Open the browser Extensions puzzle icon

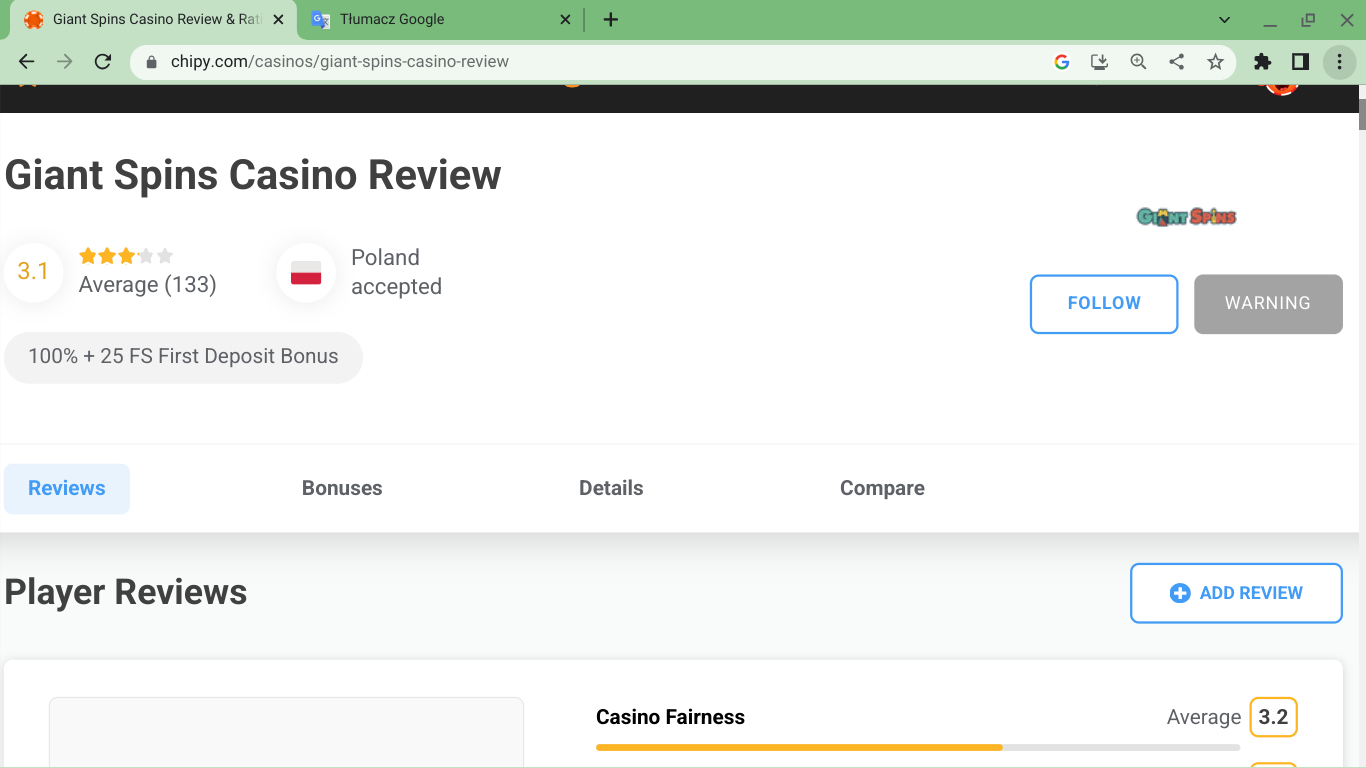(1262, 62)
